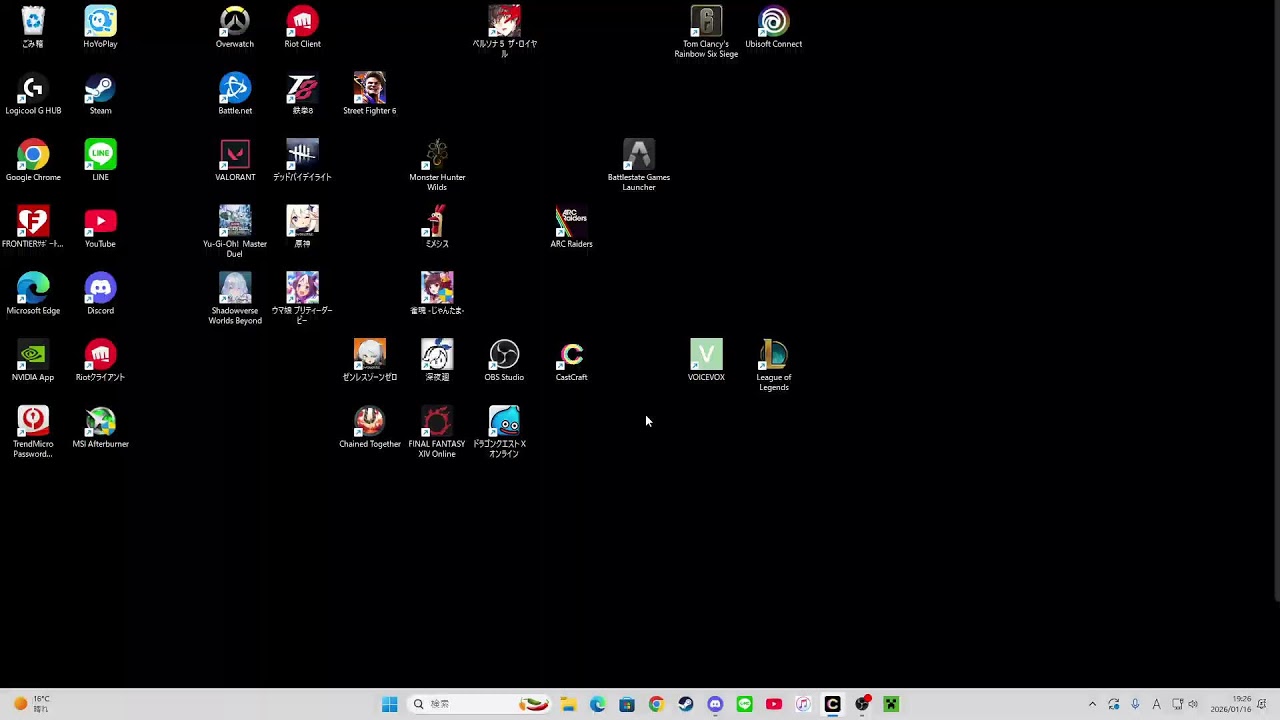
Task: Select the Overwatch desktop shortcut
Action: [x=235, y=27]
